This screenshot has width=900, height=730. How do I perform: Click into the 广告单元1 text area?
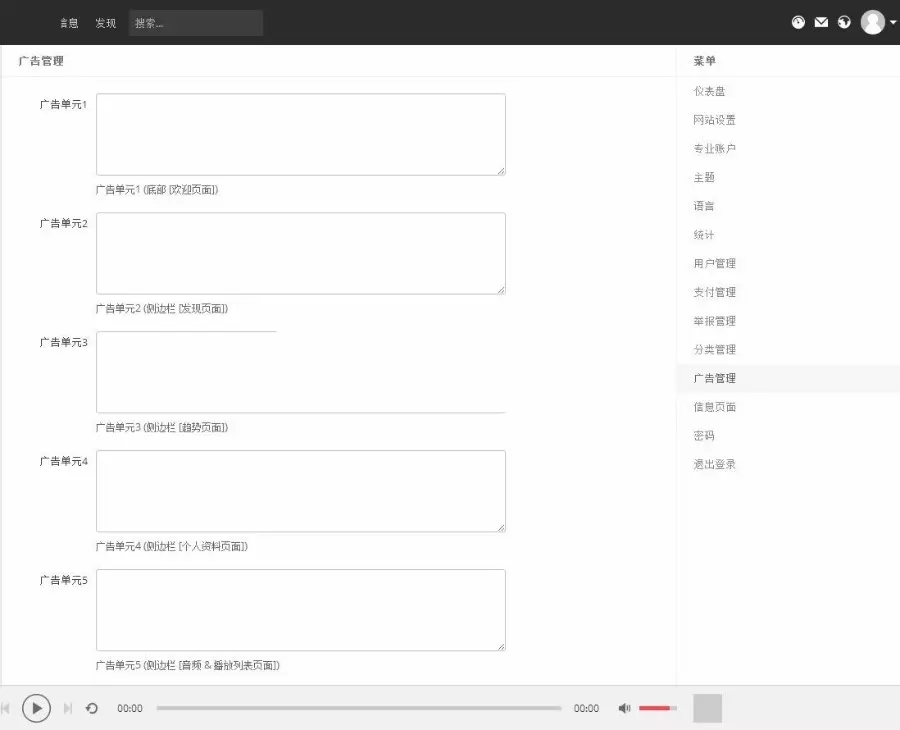point(300,134)
